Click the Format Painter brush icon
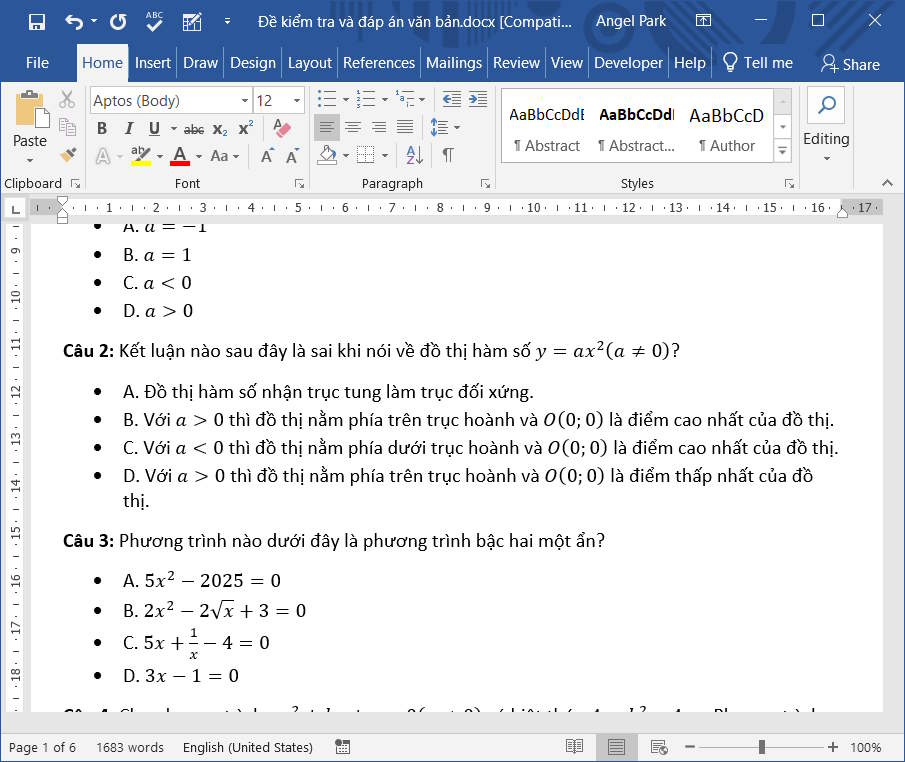This screenshot has width=905, height=762. pos(67,155)
